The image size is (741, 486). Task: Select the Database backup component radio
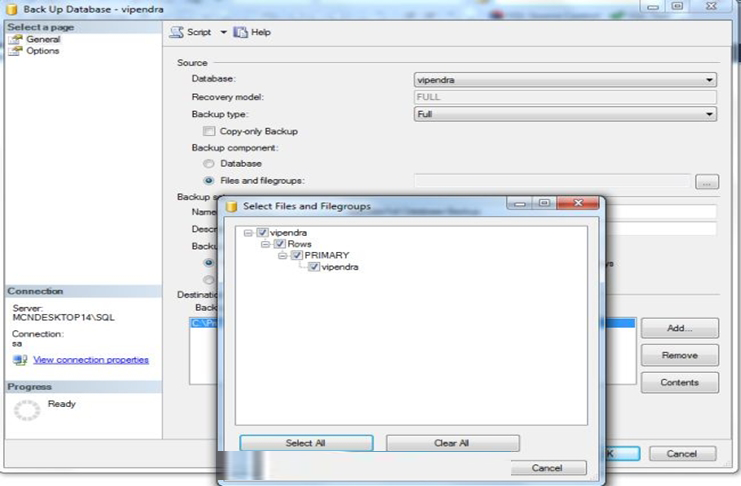[209, 163]
